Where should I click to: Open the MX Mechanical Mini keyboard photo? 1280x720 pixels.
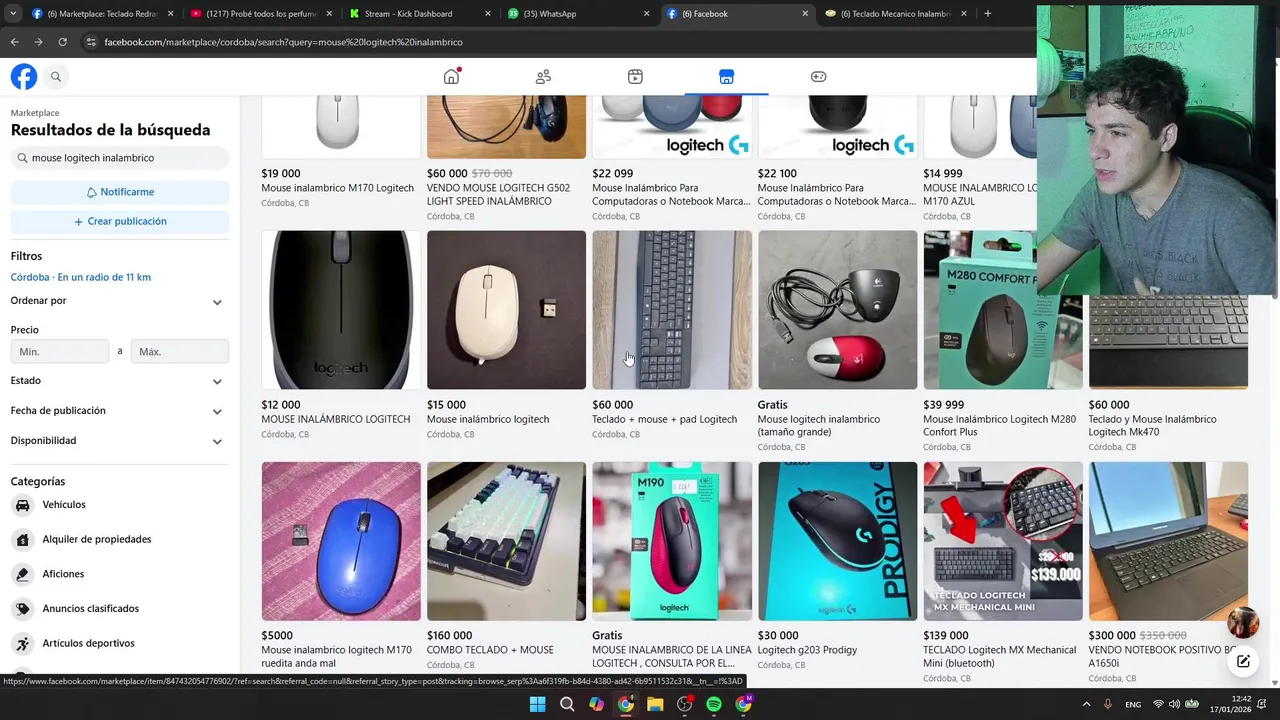tap(1003, 541)
